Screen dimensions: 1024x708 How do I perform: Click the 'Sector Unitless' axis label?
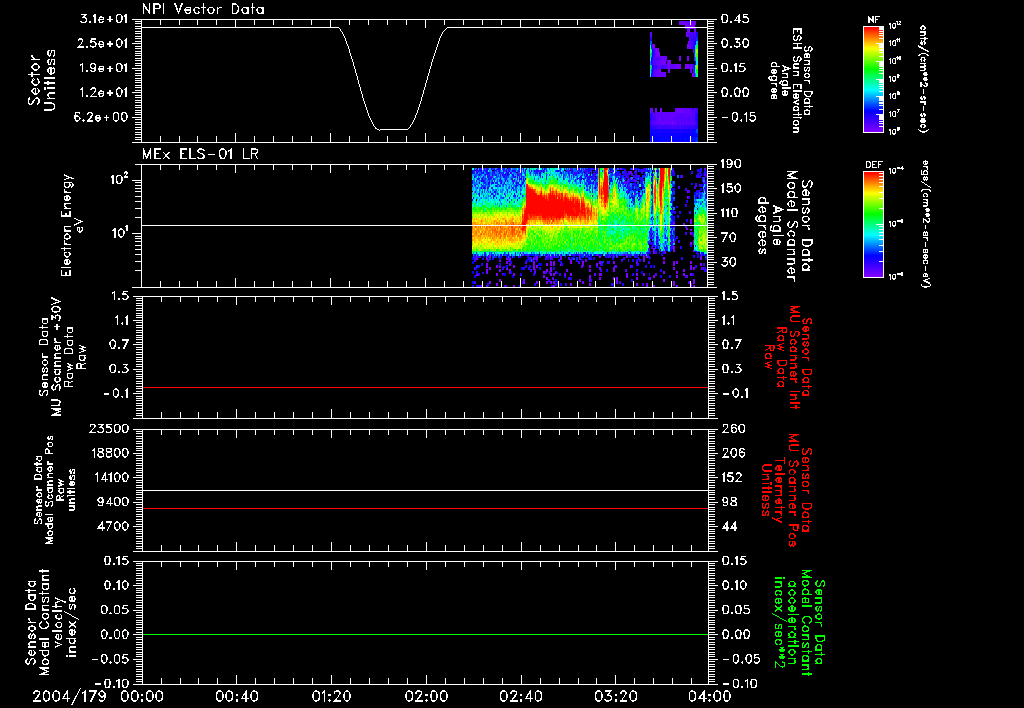(42, 80)
